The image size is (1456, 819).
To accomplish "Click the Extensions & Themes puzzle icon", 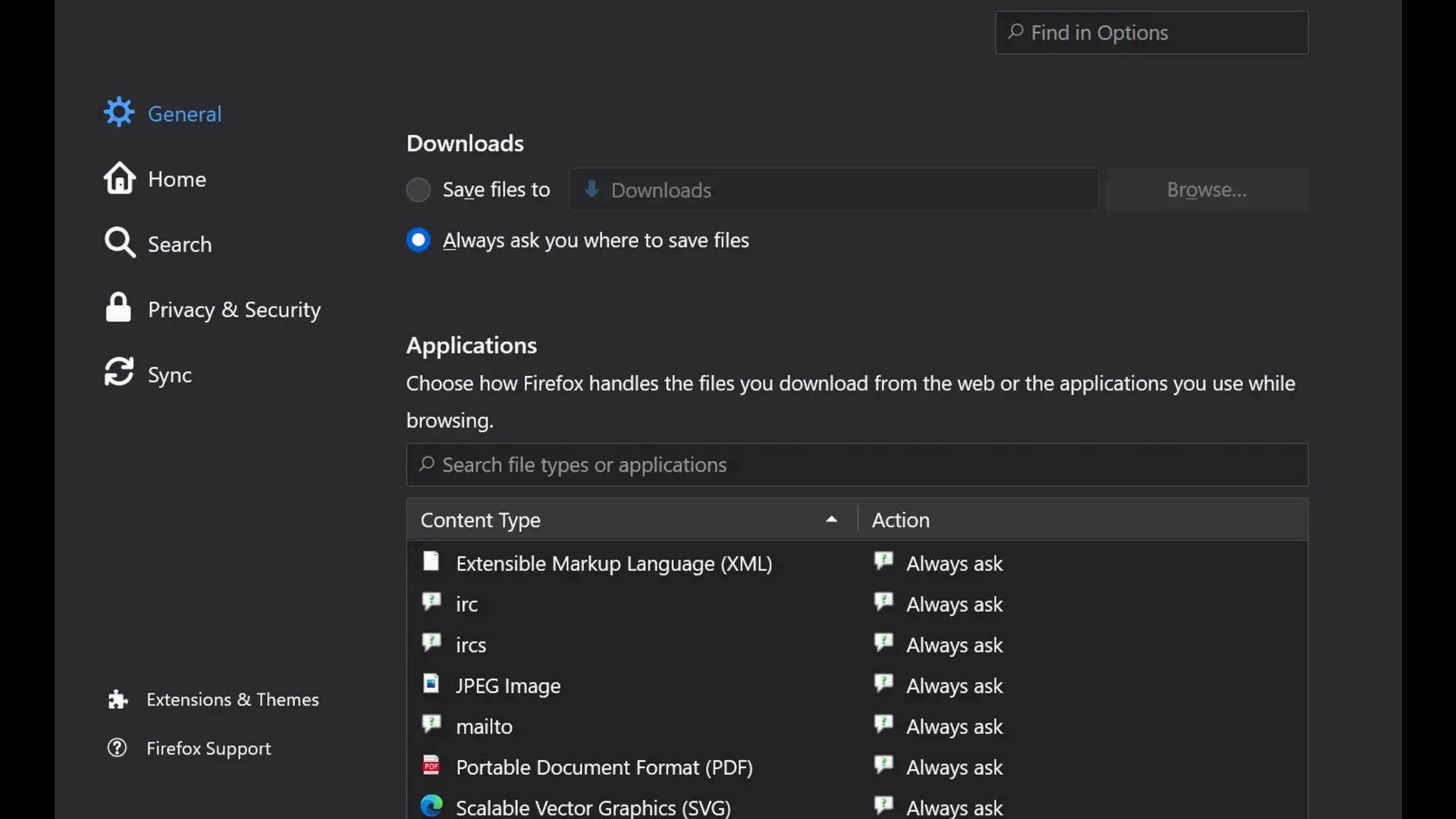I will [x=118, y=699].
